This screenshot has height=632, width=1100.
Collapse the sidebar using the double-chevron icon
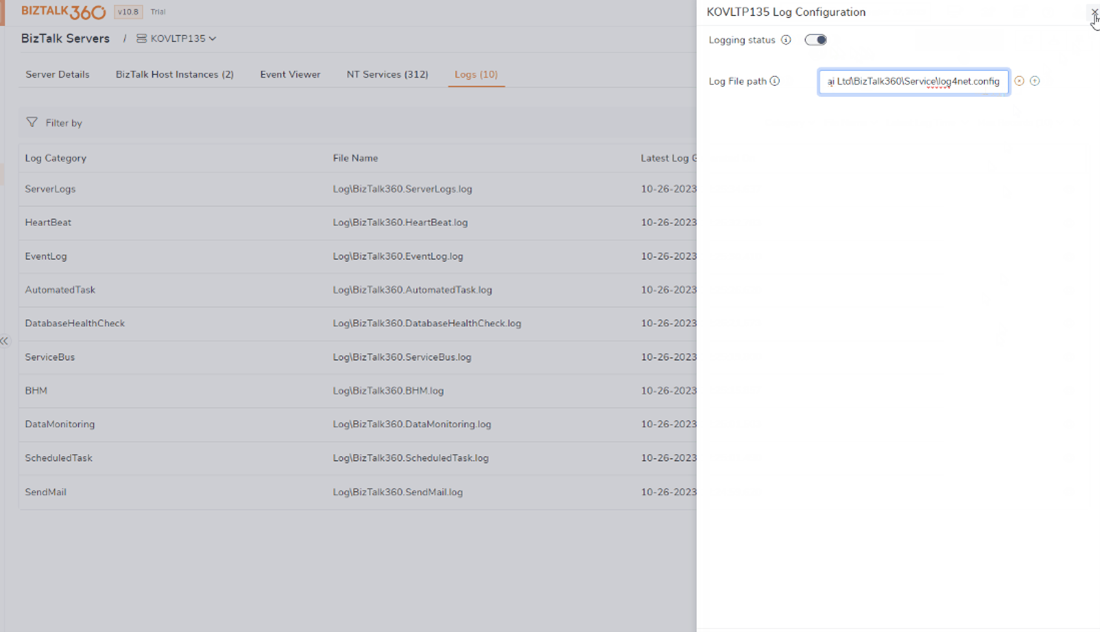(x=5, y=341)
